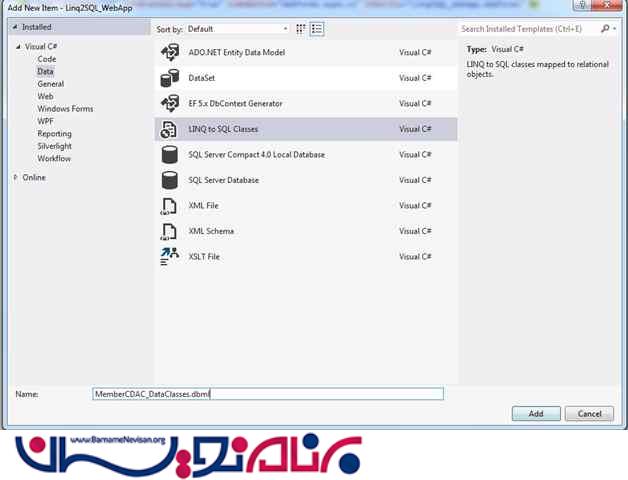Open the Sort by Default dropdown
This screenshot has width=628, height=480.
click(x=238, y=29)
